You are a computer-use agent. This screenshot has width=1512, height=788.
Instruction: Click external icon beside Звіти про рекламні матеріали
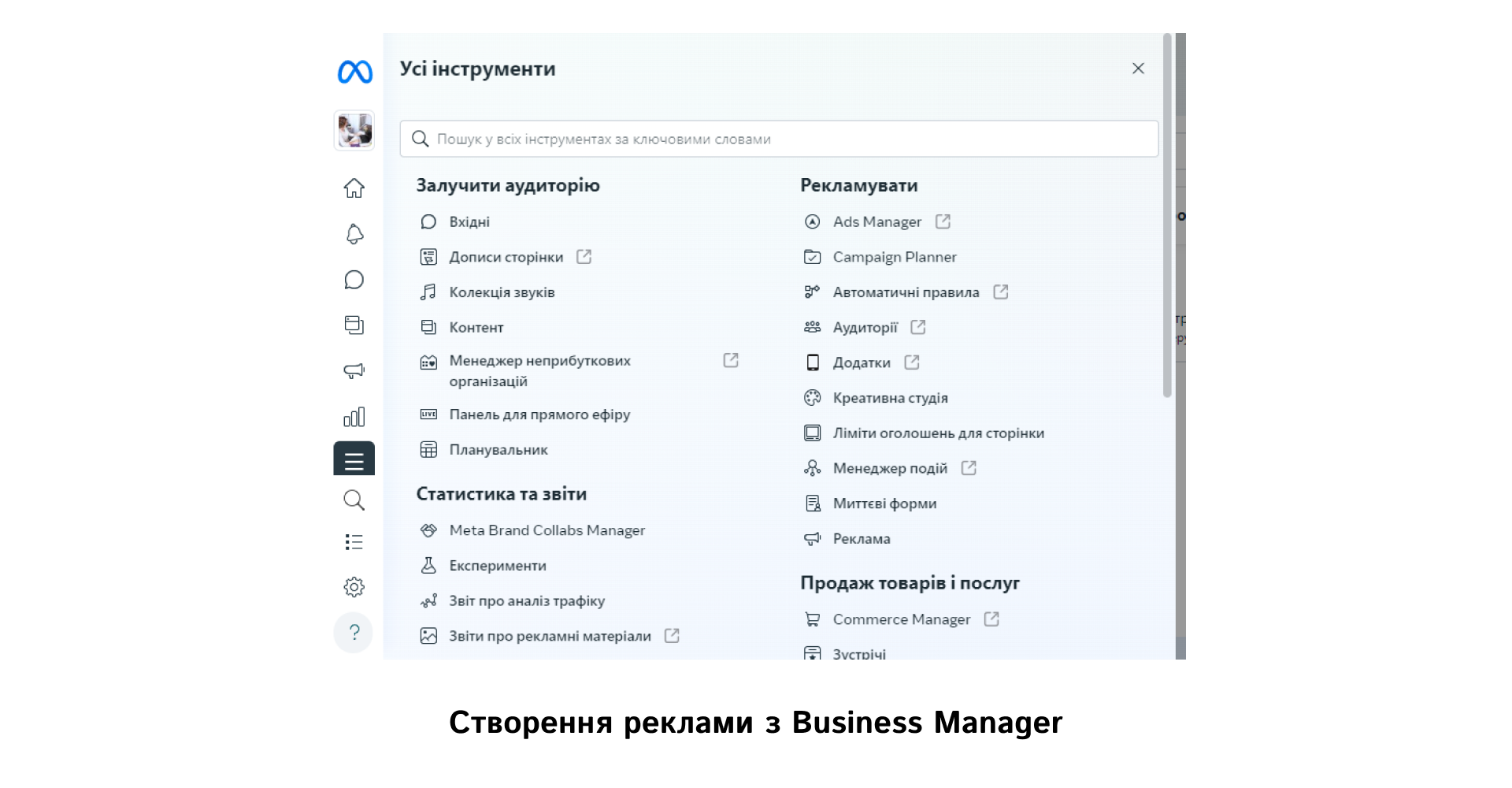coord(672,636)
